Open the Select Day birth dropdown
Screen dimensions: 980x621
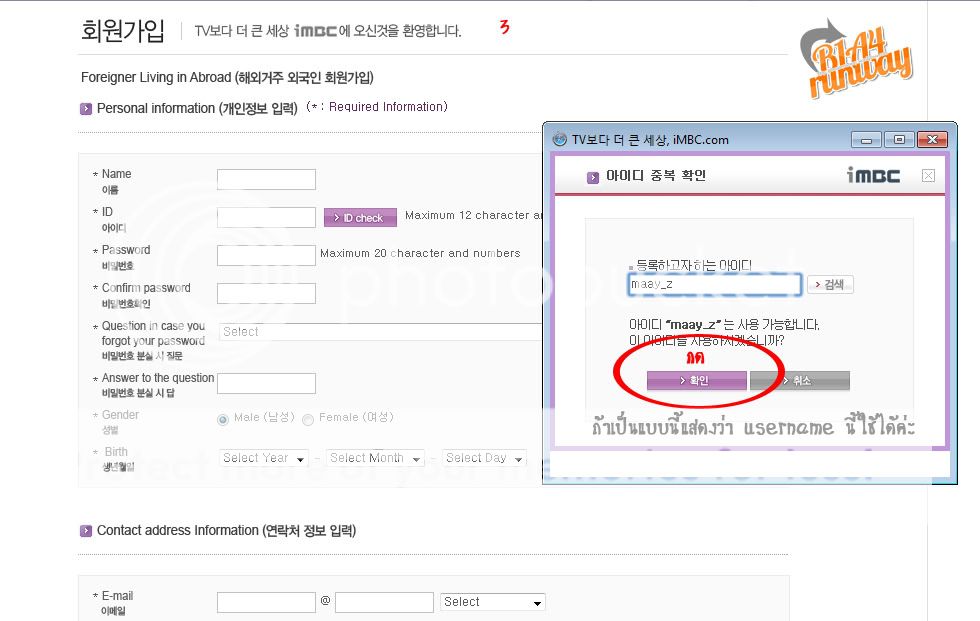point(485,459)
